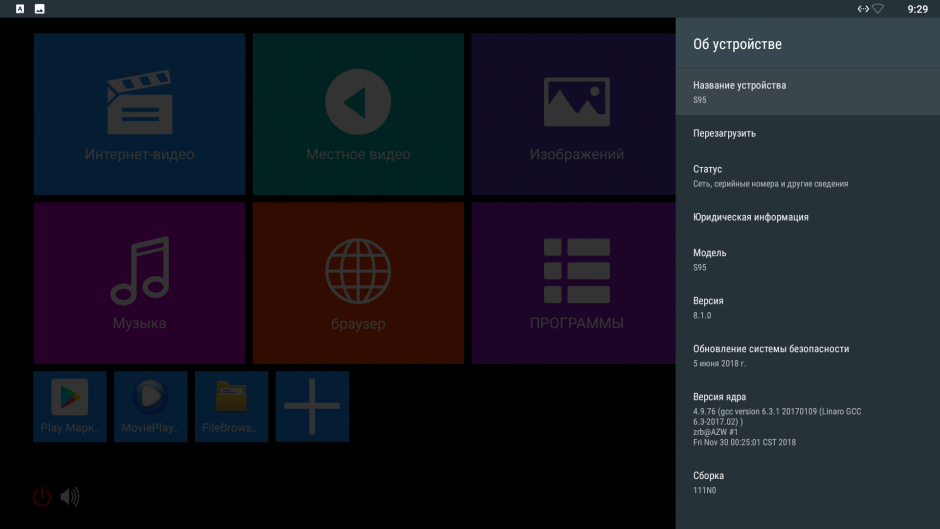Open the Музыка tile

tap(139, 283)
